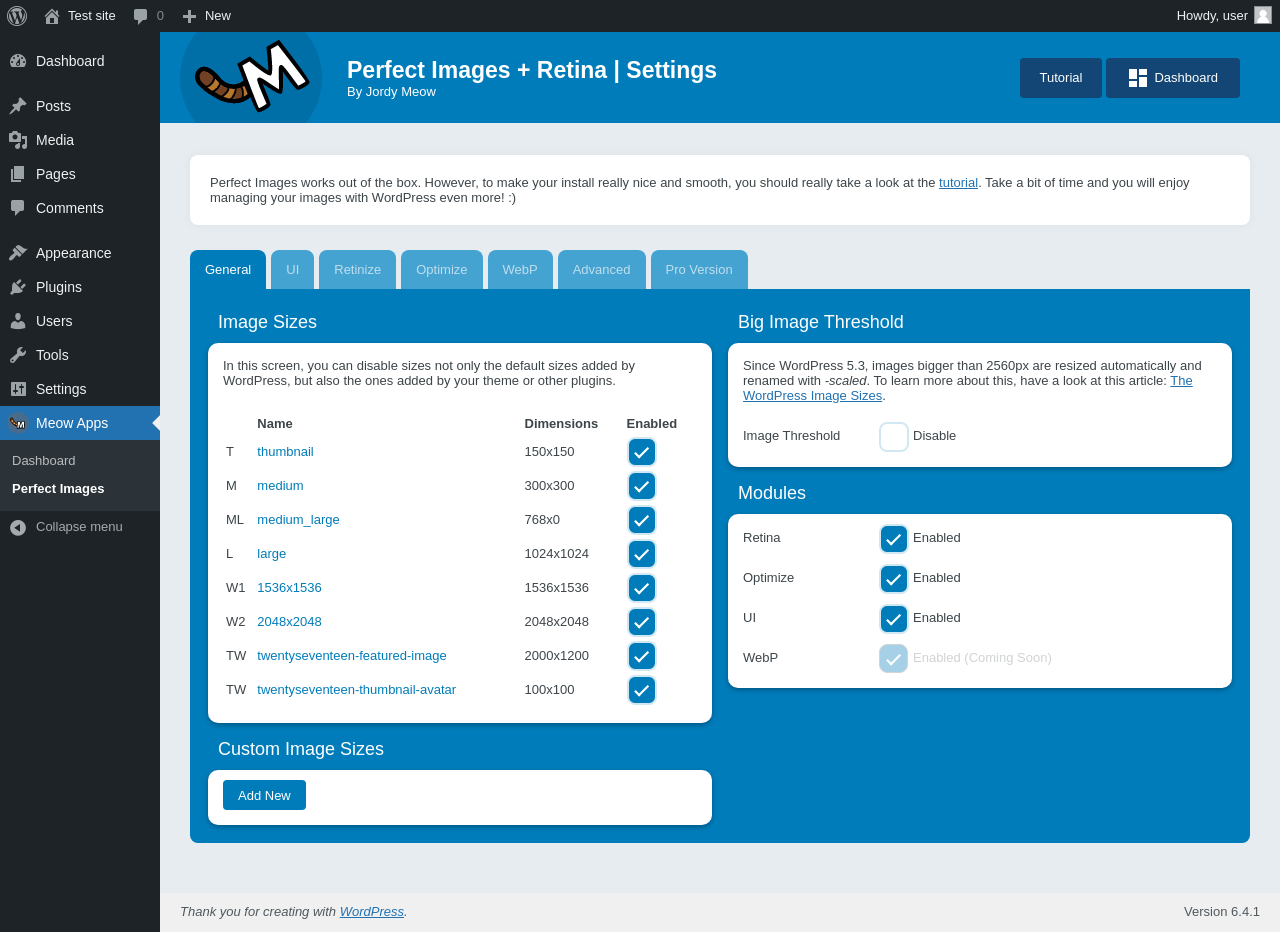Disable the twentyseventeen-thumbnail-avatar size
Image resolution: width=1280 pixels, height=932 pixels.
[642, 690]
